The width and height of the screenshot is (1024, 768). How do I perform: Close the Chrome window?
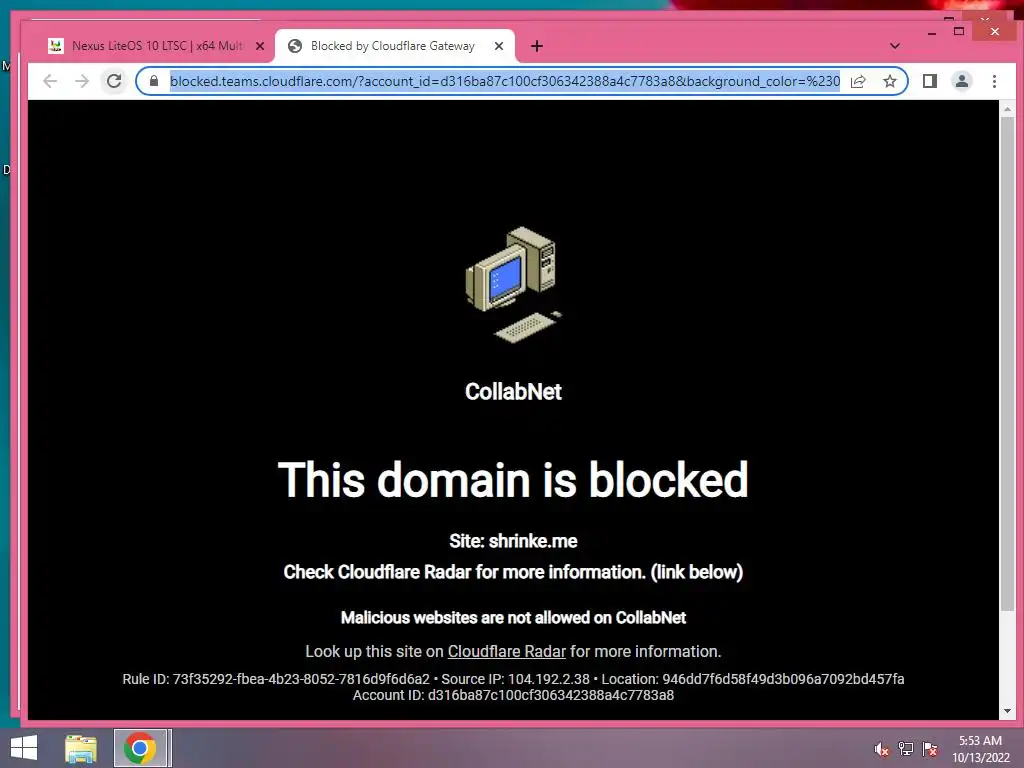[x=994, y=31]
